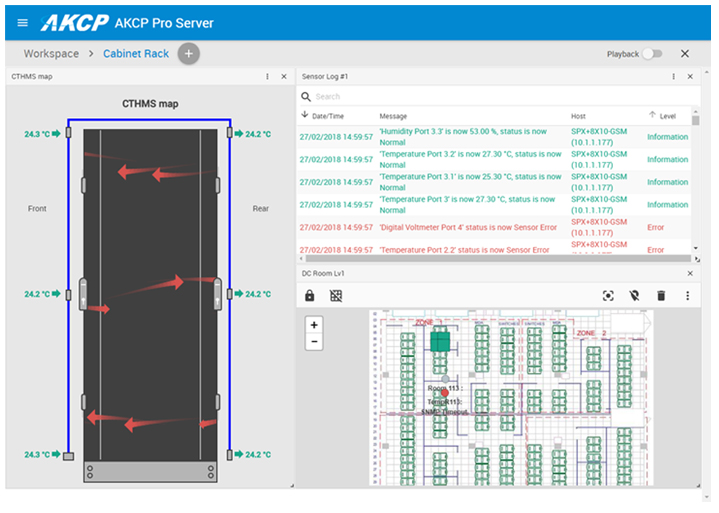The width and height of the screenshot is (719, 513).
Task: Zoom out on the DC Room map
Action: click(314, 342)
